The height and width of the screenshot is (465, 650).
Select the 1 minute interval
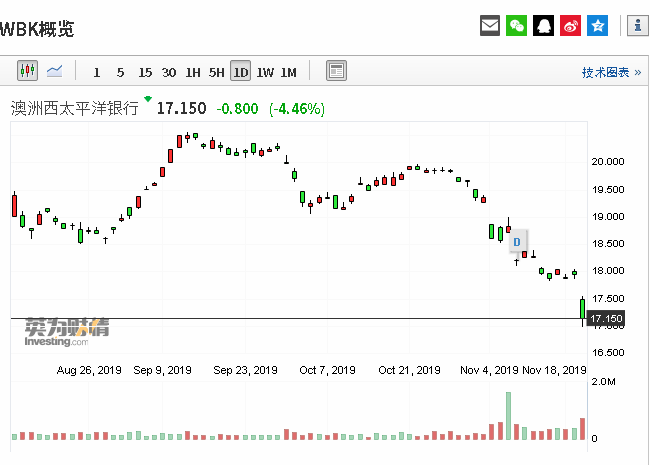pyautogui.click(x=97, y=73)
